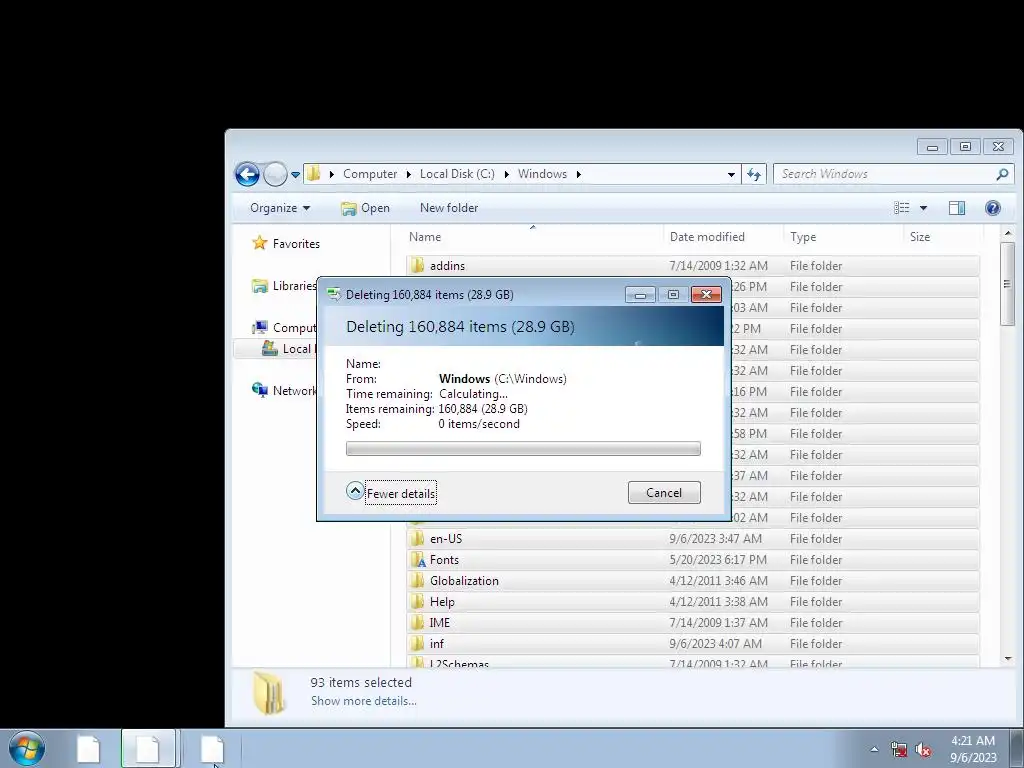1024x768 pixels.
Task: Cancel the delete operation
Action: [x=664, y=492]
